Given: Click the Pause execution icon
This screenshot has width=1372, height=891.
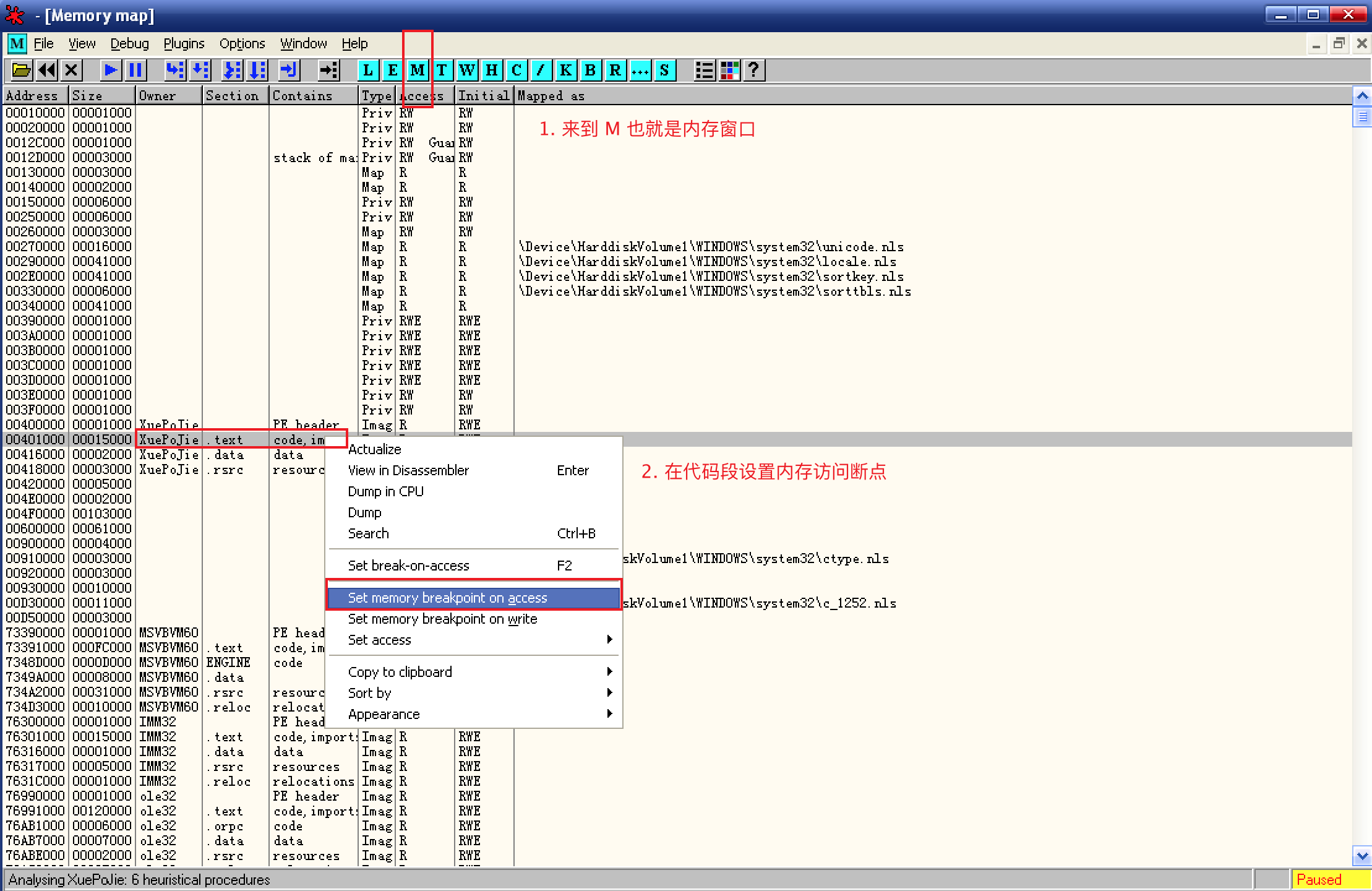Looking at the screenshot, I should 135,71.
